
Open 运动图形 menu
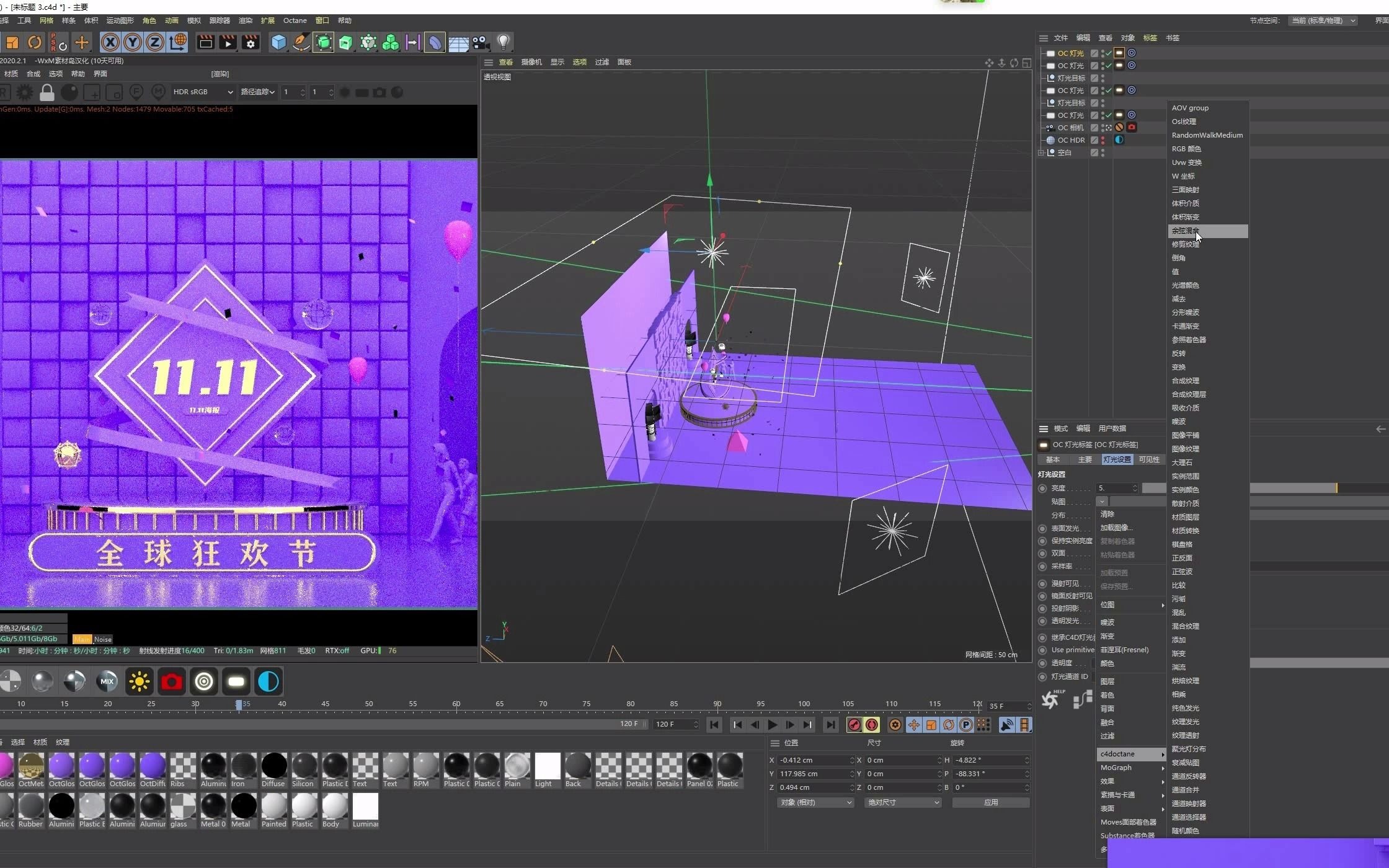click(120, 20)
